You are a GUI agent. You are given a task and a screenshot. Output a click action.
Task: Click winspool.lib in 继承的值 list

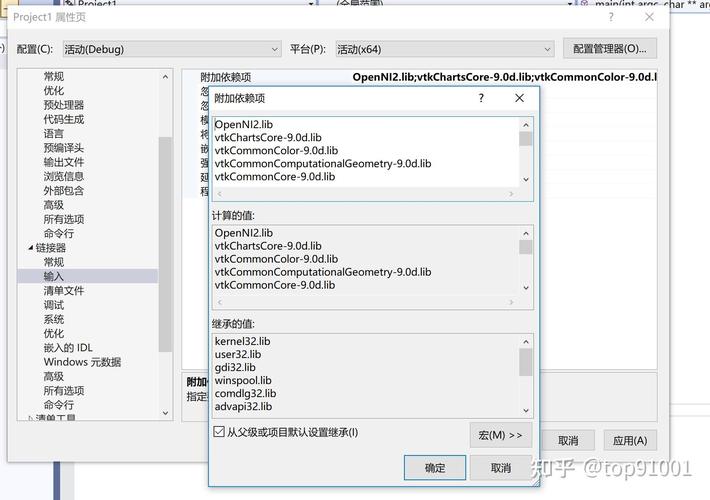pyautogui.click(x=243, y=380)
